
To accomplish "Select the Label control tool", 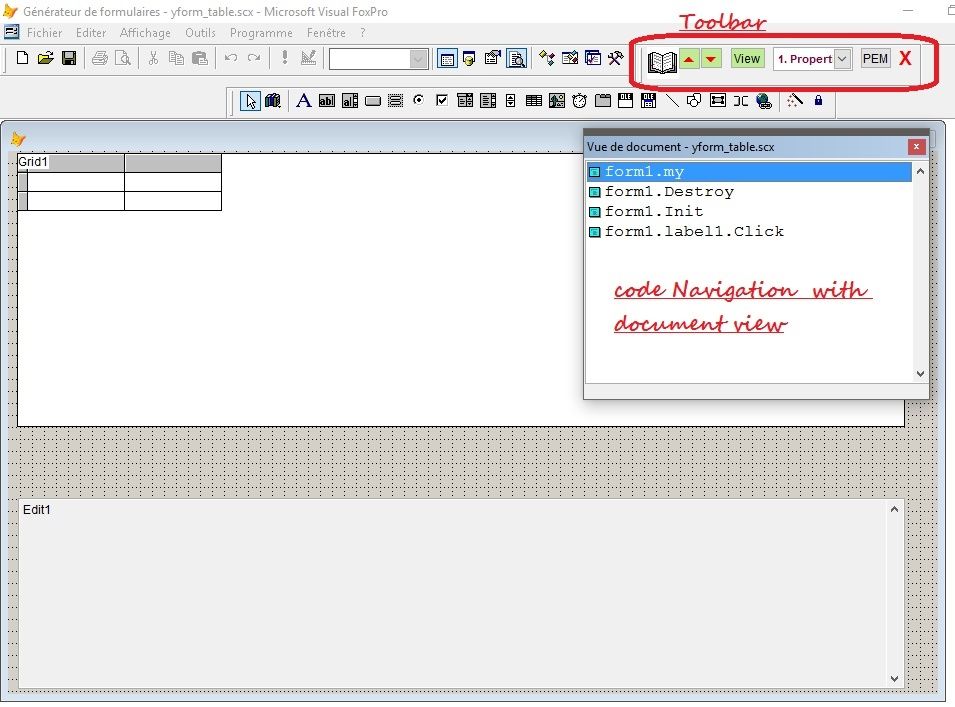I will (303, 100).
